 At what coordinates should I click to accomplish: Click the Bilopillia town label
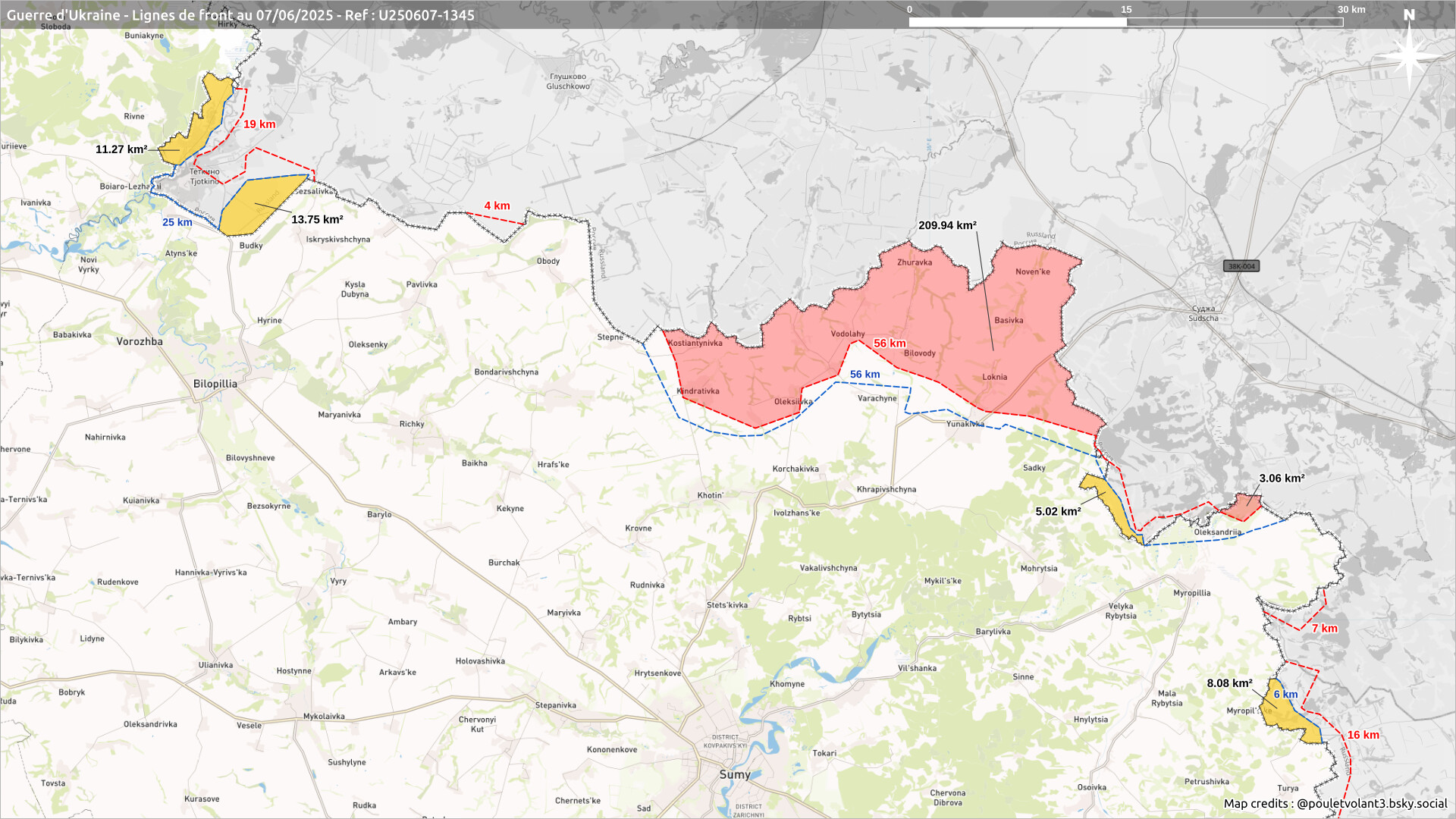(215, 384)
